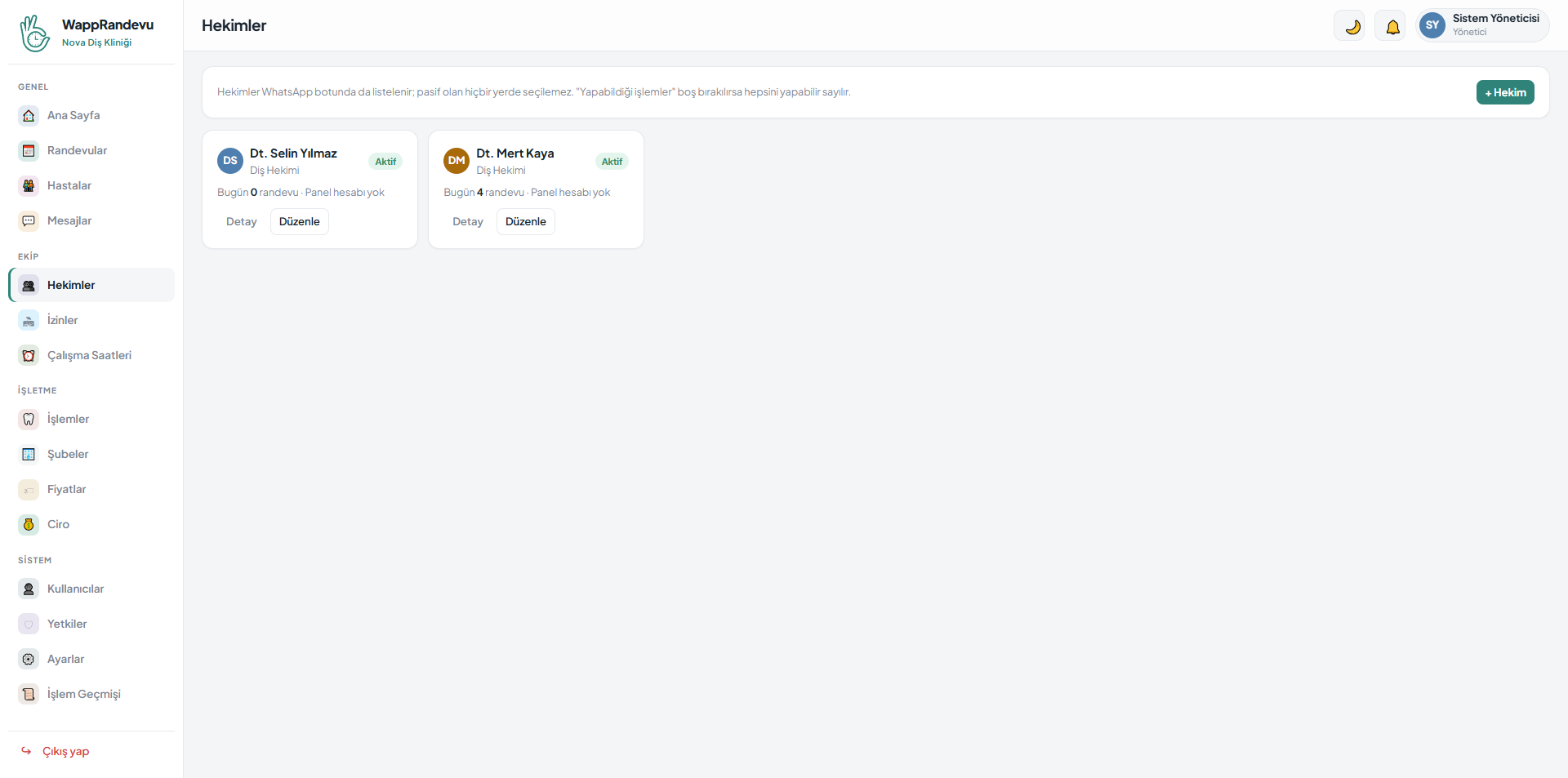Open Ana Sayfa home icon
Image resolution: width=1568 pixels, height=778 pixels.
coord(29,116)
